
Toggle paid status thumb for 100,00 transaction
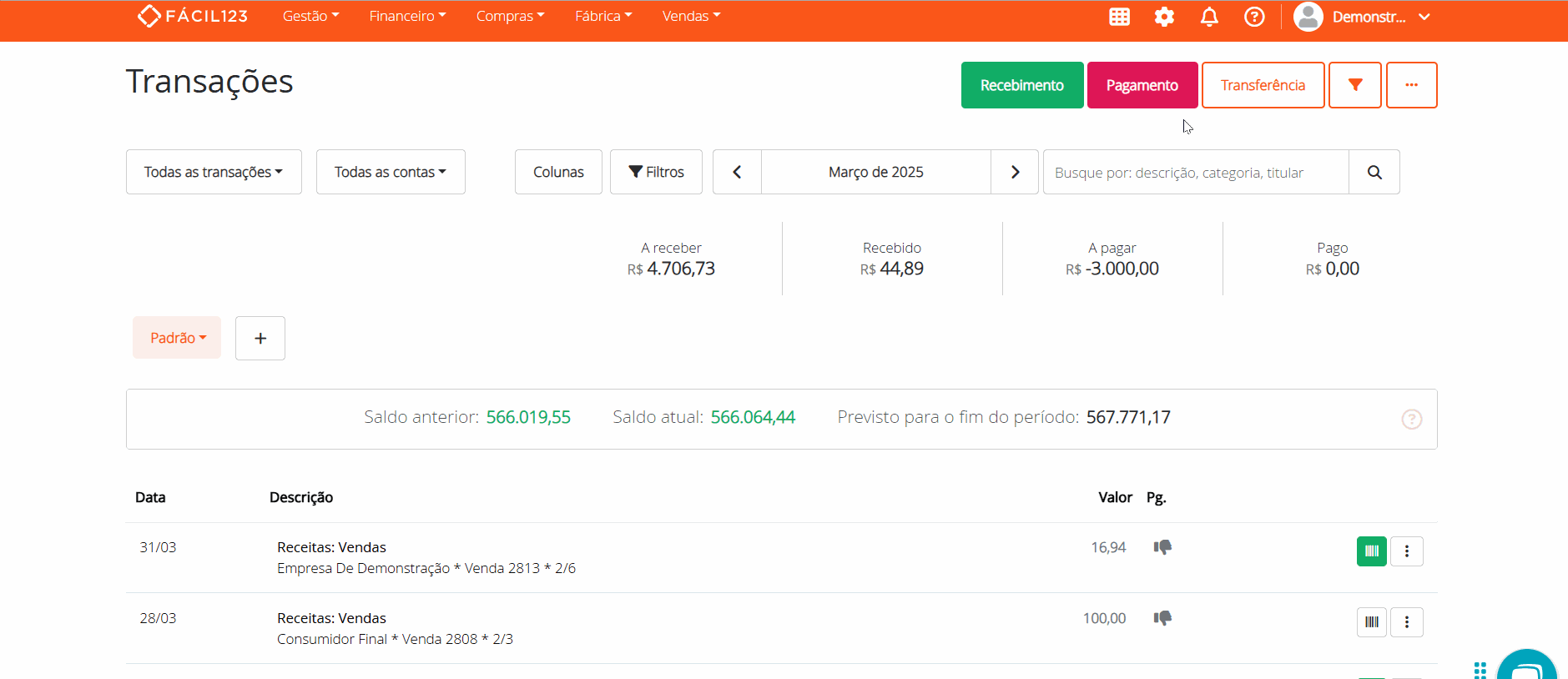click(x=1162, y=618)
